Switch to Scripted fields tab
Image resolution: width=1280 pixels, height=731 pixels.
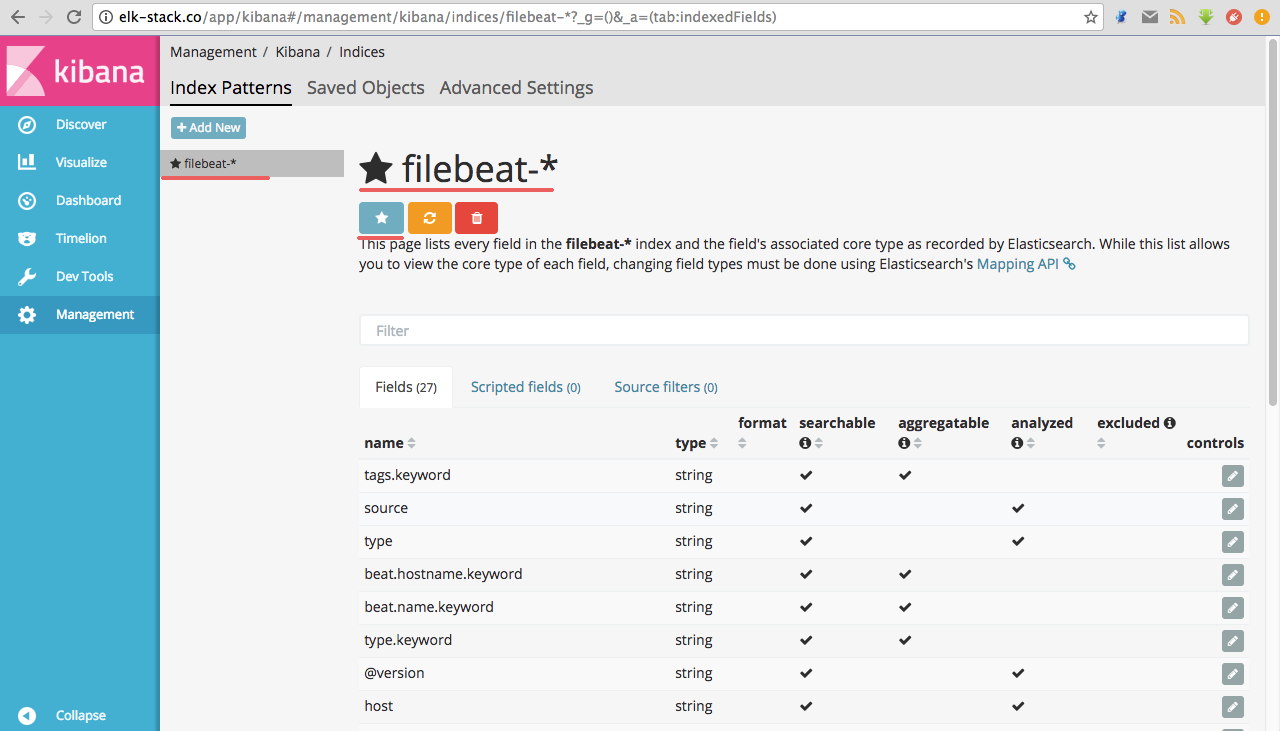pyautogui.click(x=525, y=387)
